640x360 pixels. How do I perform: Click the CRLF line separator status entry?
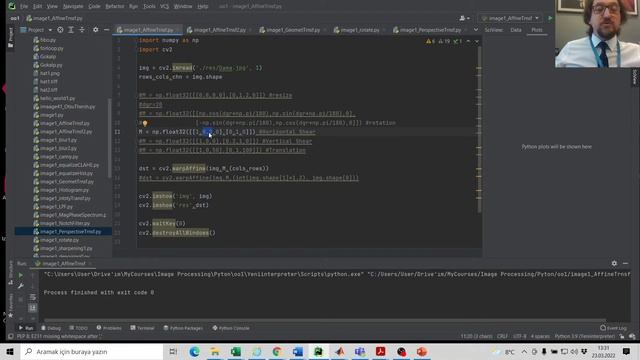tap(502, 336)
